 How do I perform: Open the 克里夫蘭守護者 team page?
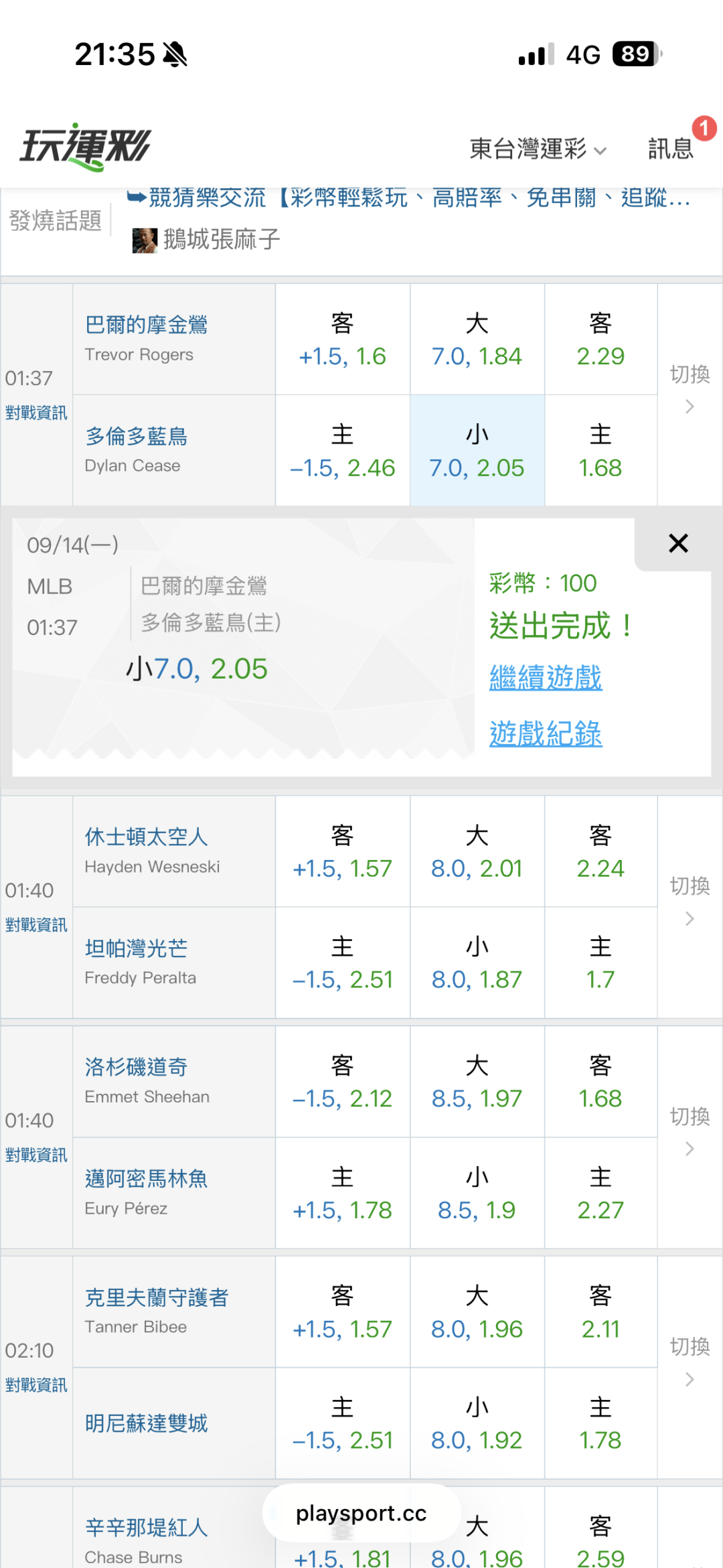[157, 1298]
